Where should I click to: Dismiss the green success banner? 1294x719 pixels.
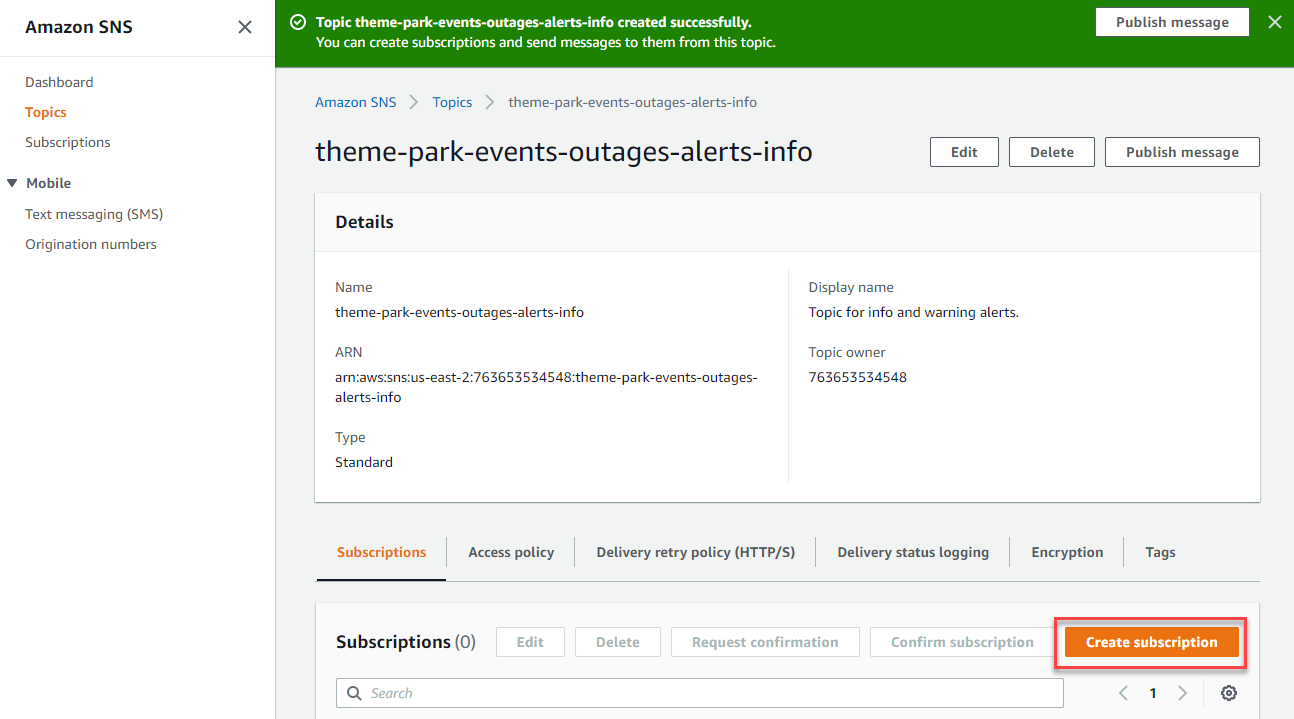[1274, 22]
